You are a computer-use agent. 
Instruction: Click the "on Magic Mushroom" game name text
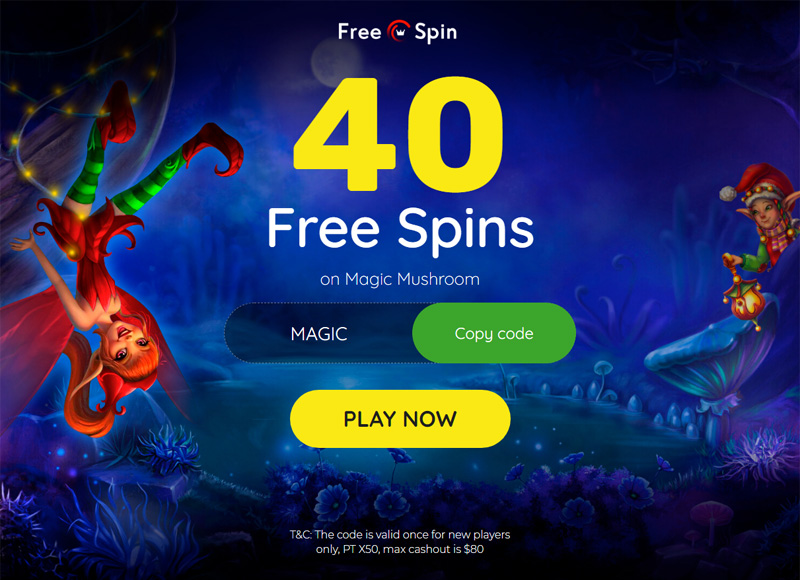[x=400, y=279]
